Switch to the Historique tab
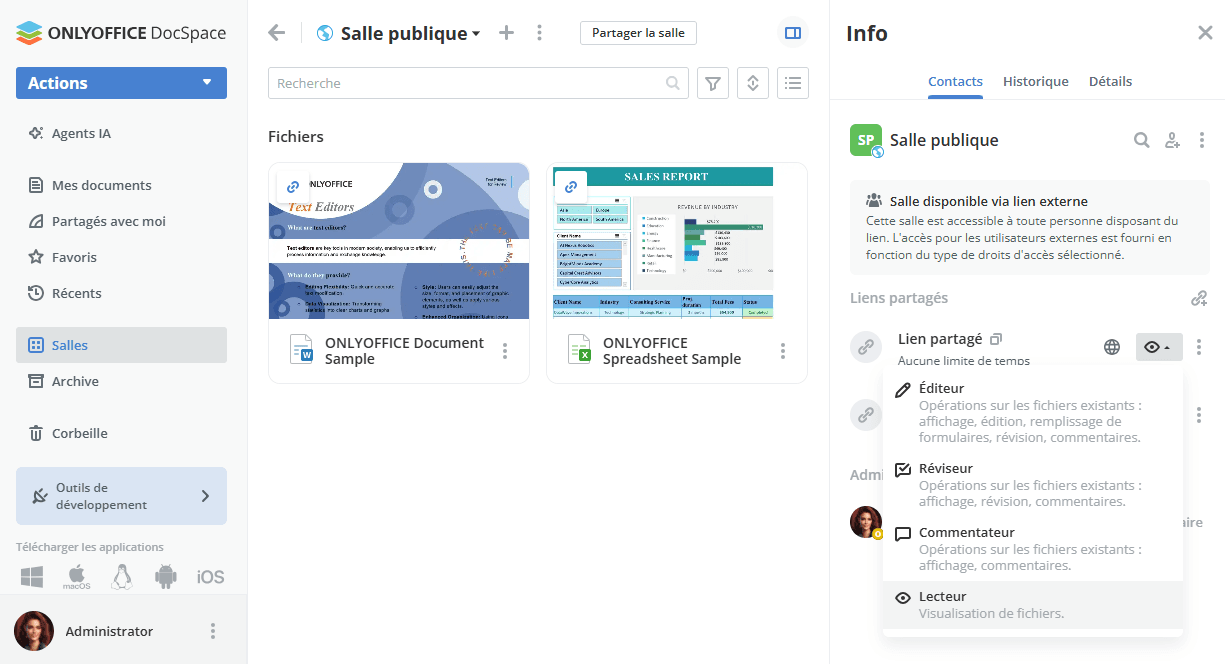The height and width of the screenshot is (664, 1225). [1035, 82]
